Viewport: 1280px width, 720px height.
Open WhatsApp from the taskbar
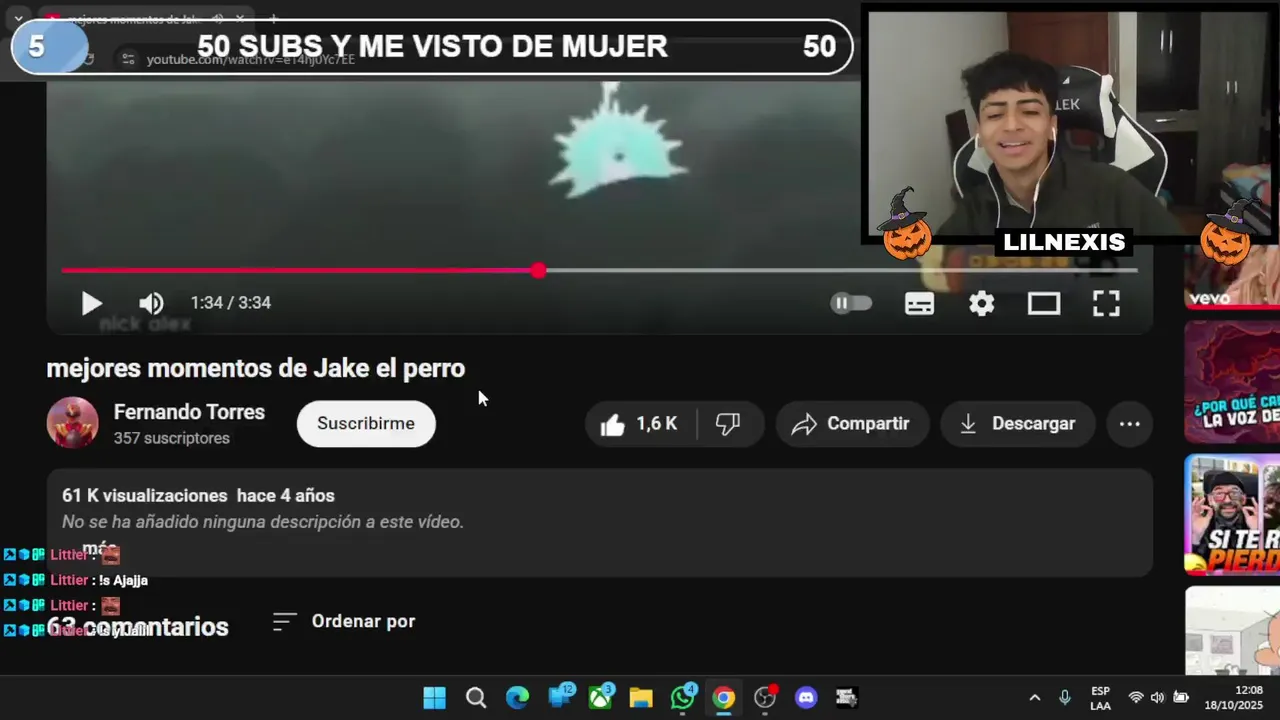point(683,698)
